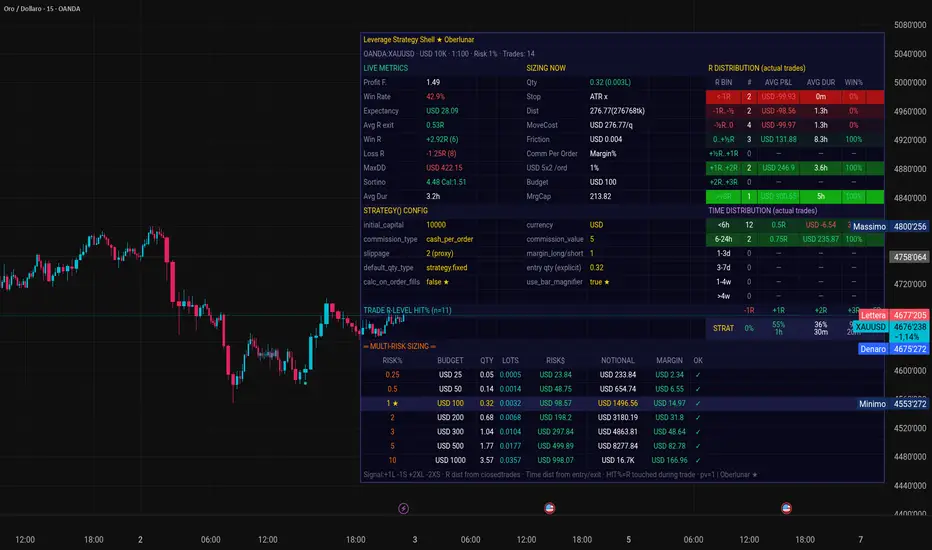Viewport: 932px width, 550px height.
Task: Click the 0.25 risk% row label
Action: click(392, 375)
